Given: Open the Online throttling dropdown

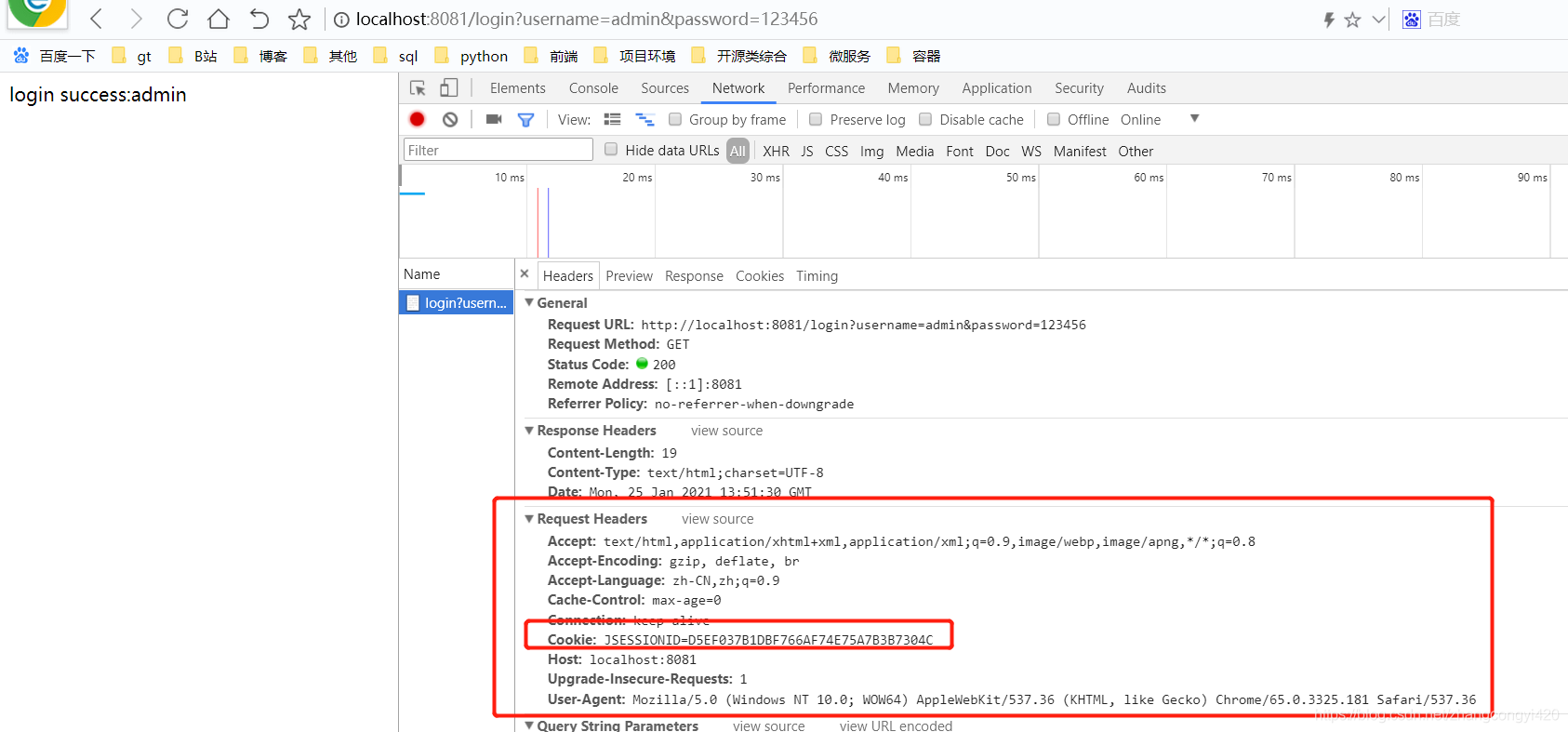Looking at the screenshot, I should (1159, 119).
